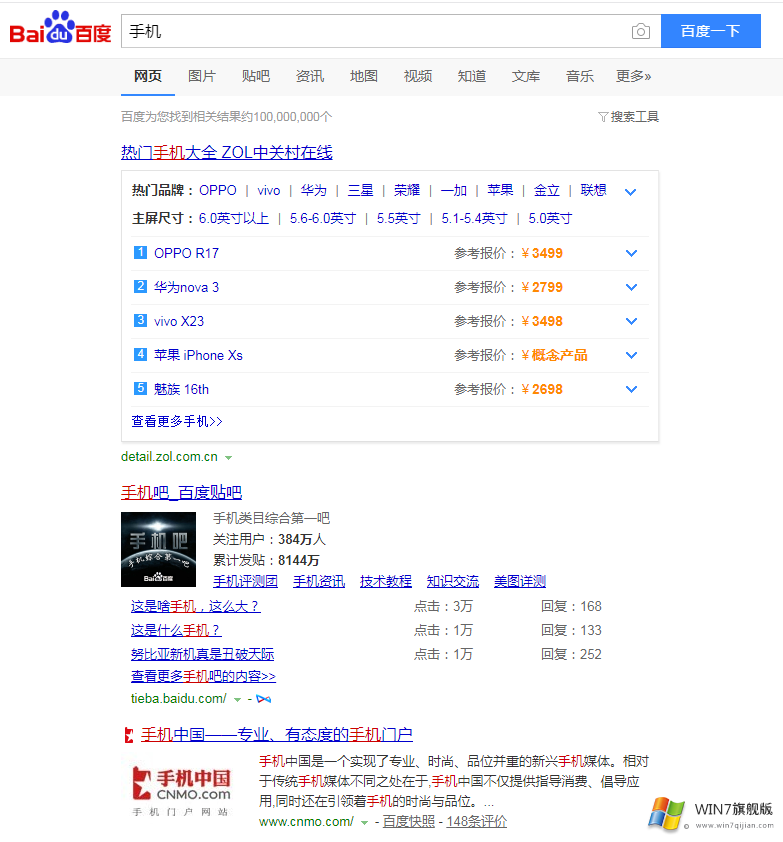
Task: Filter by 金立 brand
Action: pos(547,190)
